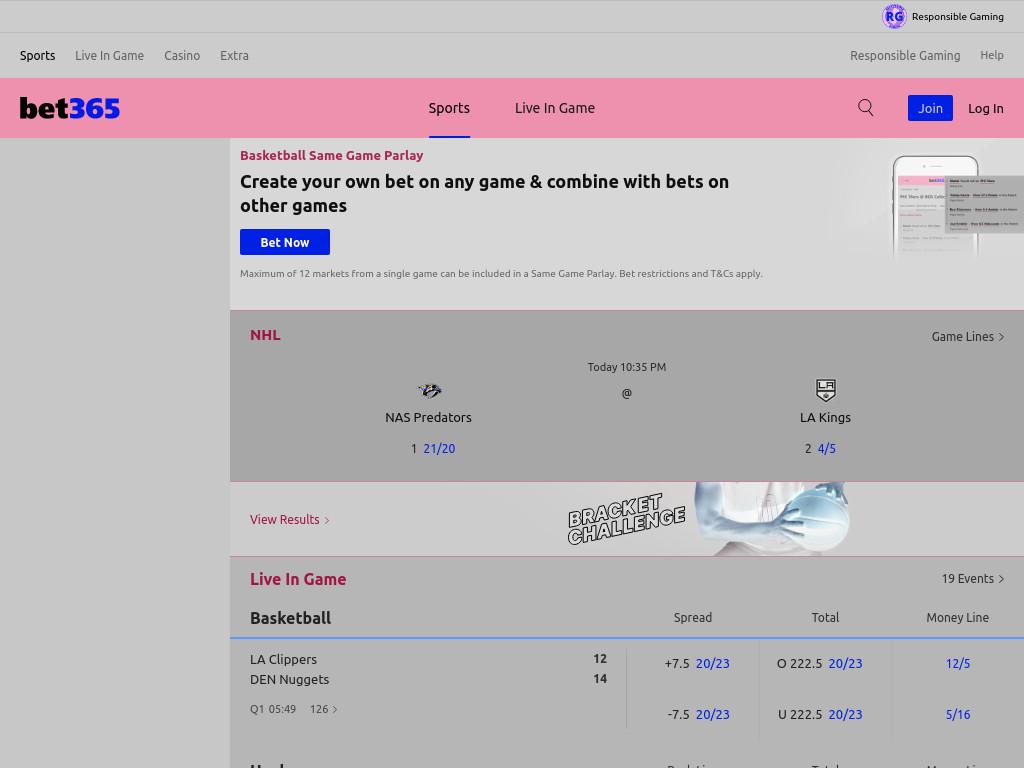1024x768 pixels.
Task: Click the Spread column header
Action: 693,618
